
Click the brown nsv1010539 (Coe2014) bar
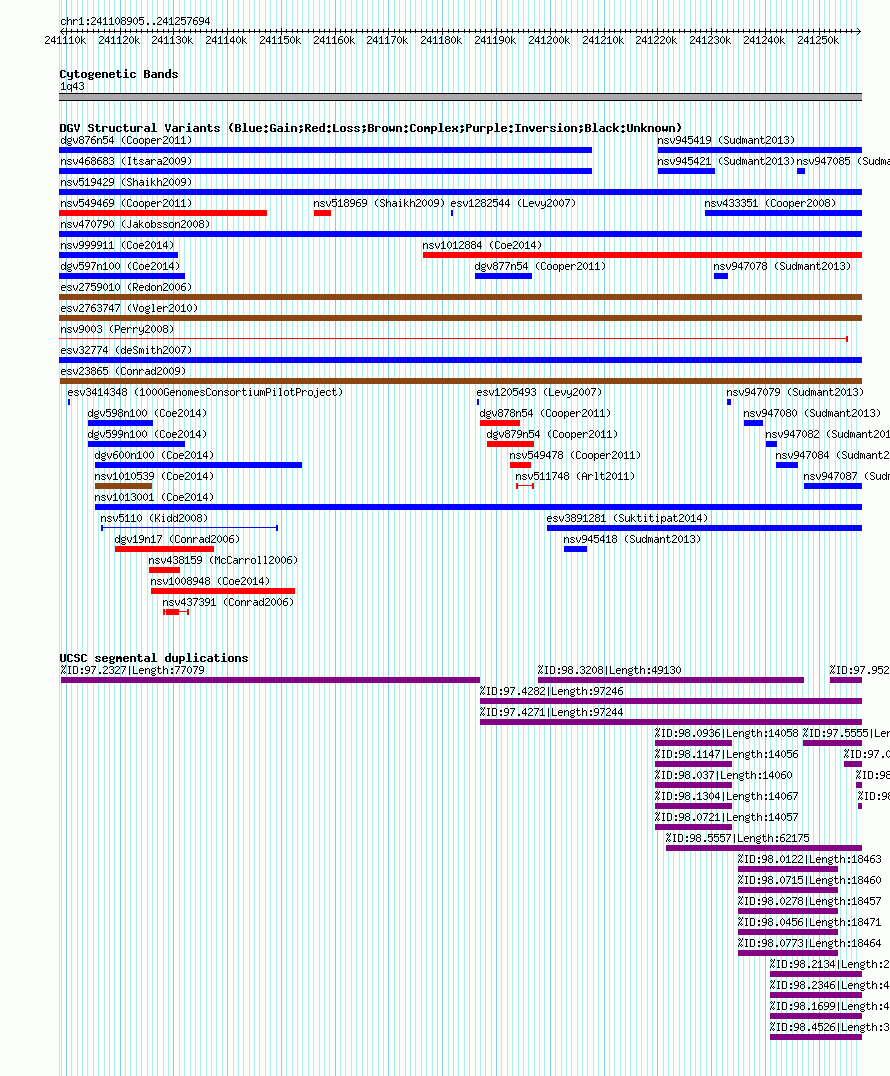(x=124, y=486)
